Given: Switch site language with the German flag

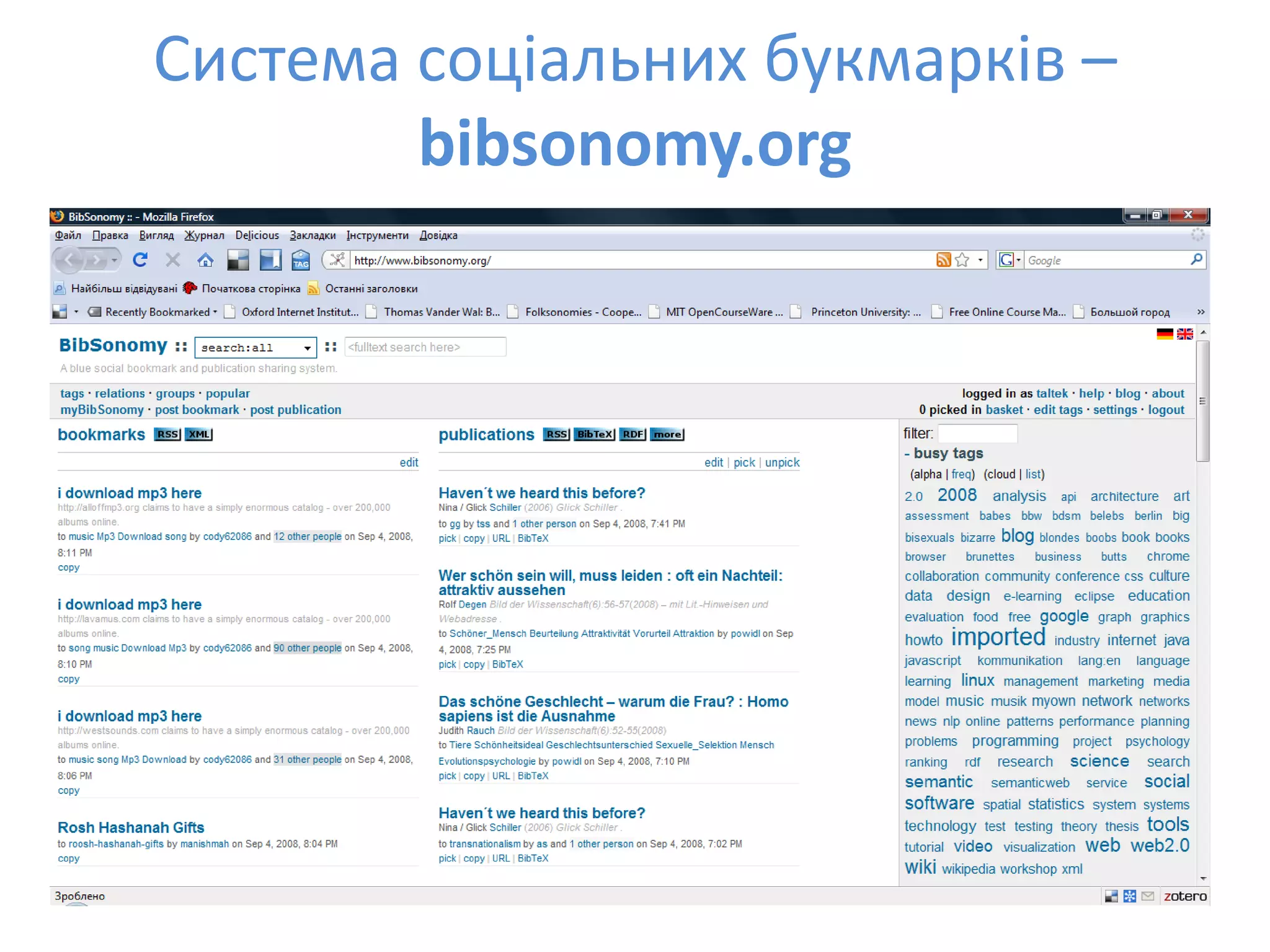Looking at the screenshot, I should [1165, 334].
